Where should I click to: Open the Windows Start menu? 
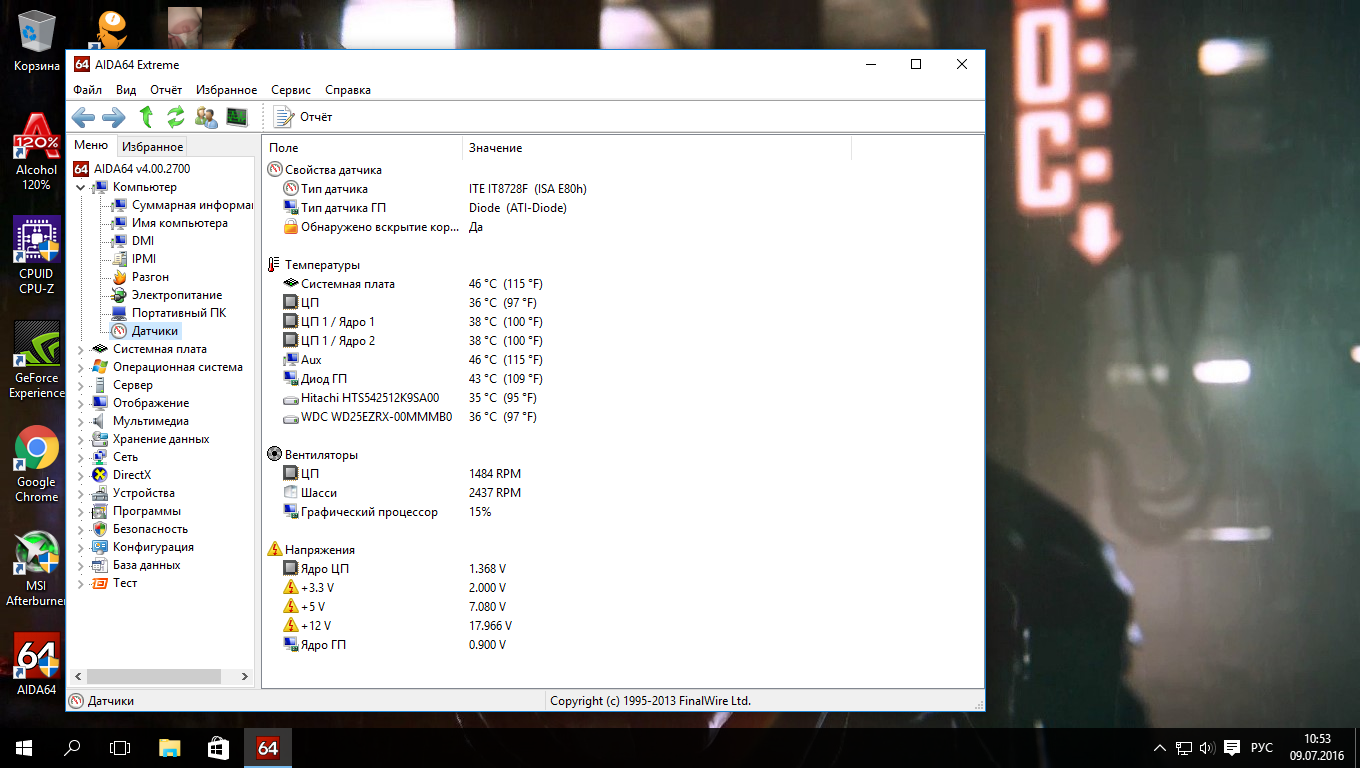tap(23, 748)
